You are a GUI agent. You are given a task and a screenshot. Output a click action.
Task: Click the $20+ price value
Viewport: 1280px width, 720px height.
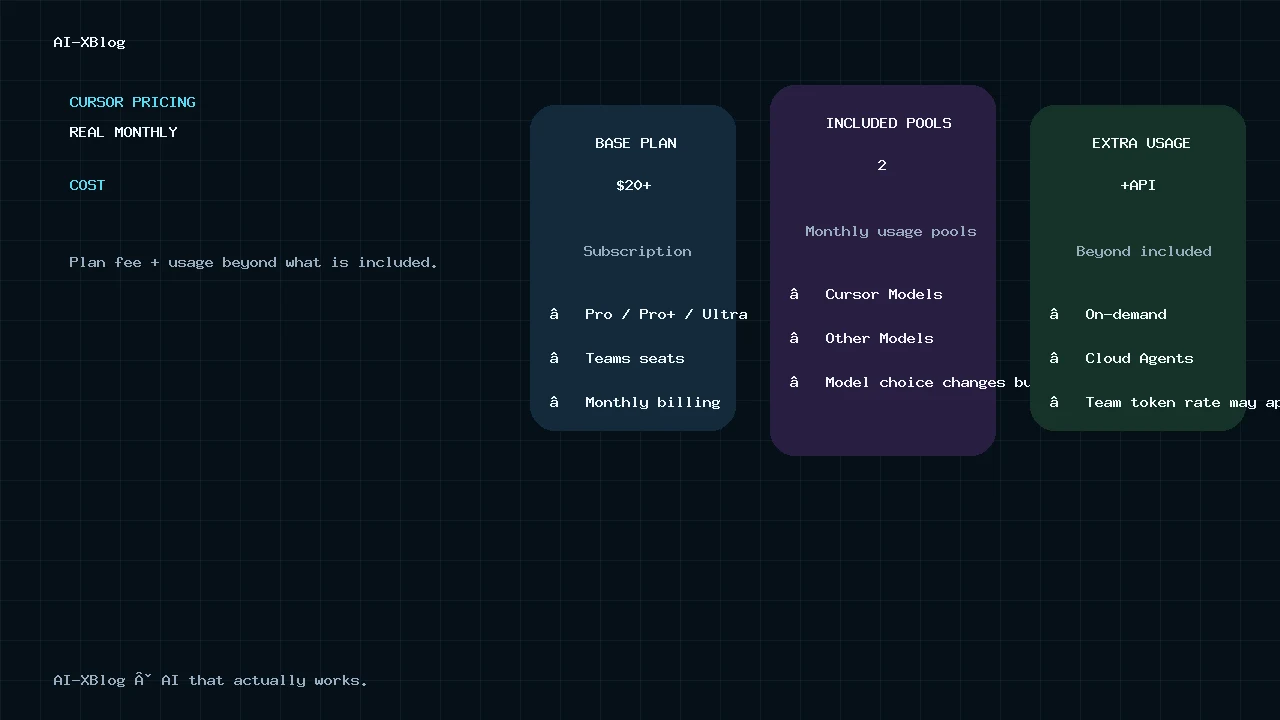[634, 185]
